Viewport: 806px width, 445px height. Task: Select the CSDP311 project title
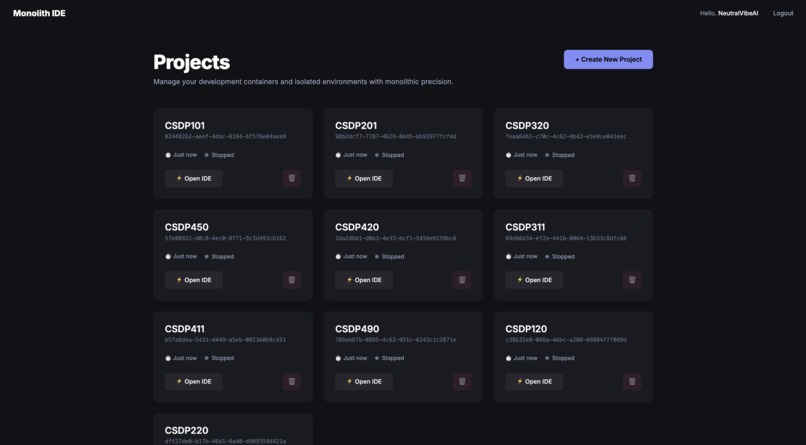[x=525, y=227]
